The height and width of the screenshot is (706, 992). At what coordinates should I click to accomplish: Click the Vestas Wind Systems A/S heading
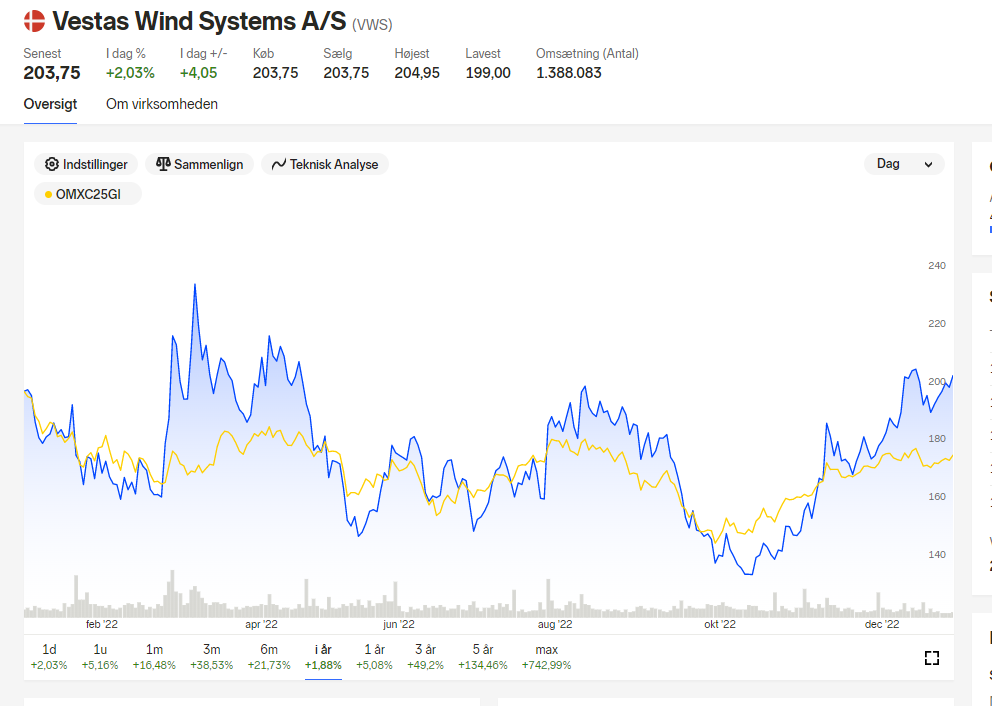click(x=199, y=21)
